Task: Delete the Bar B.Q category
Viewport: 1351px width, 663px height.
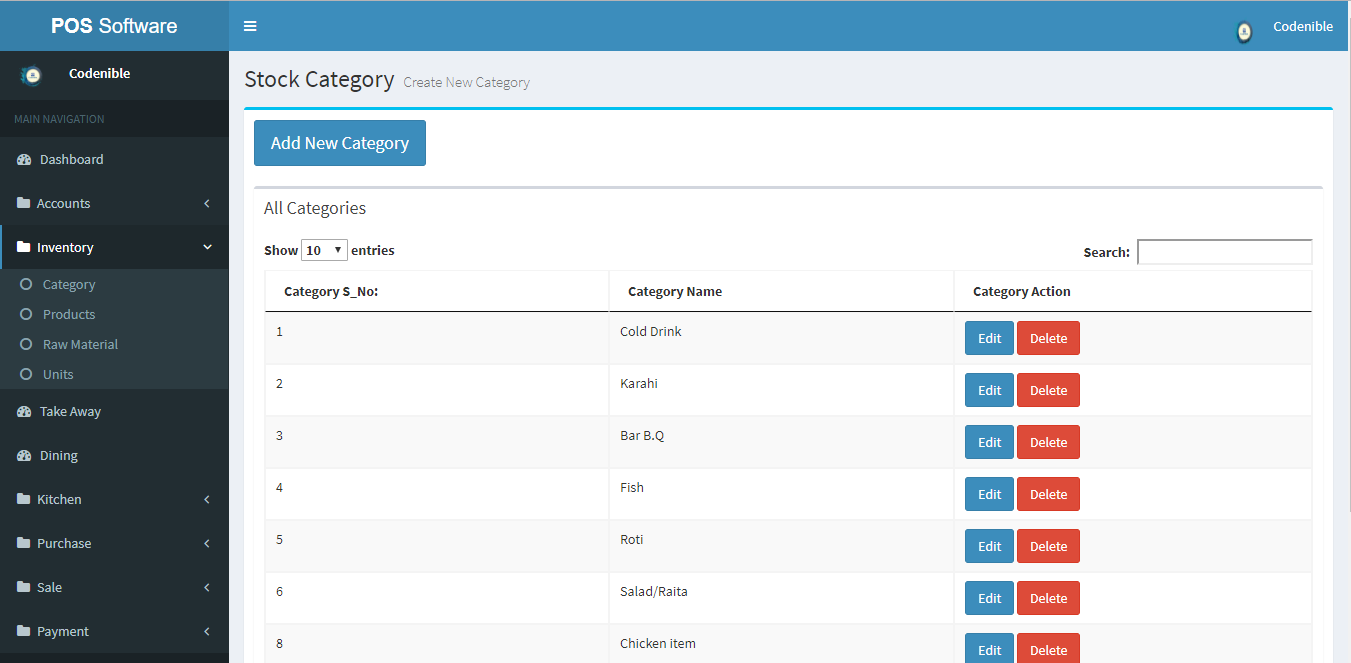Action: tap(1048, 442)
